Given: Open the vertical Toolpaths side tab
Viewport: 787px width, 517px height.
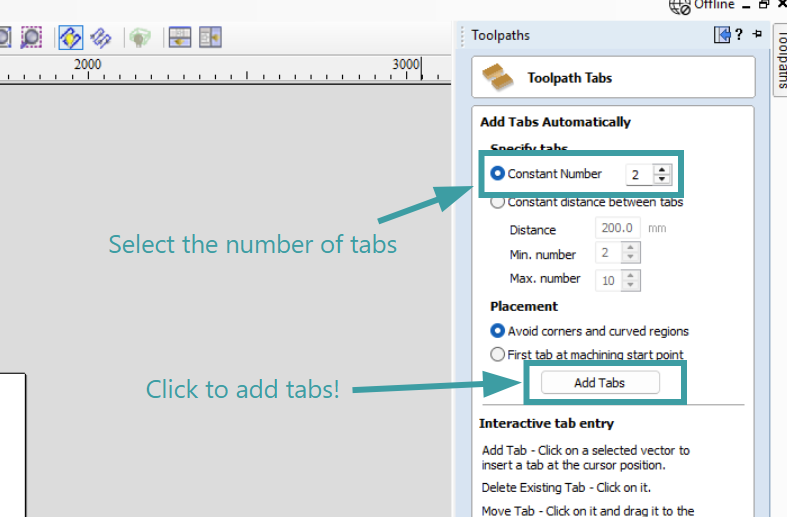Looking at the screenshot, I should 781,60.
